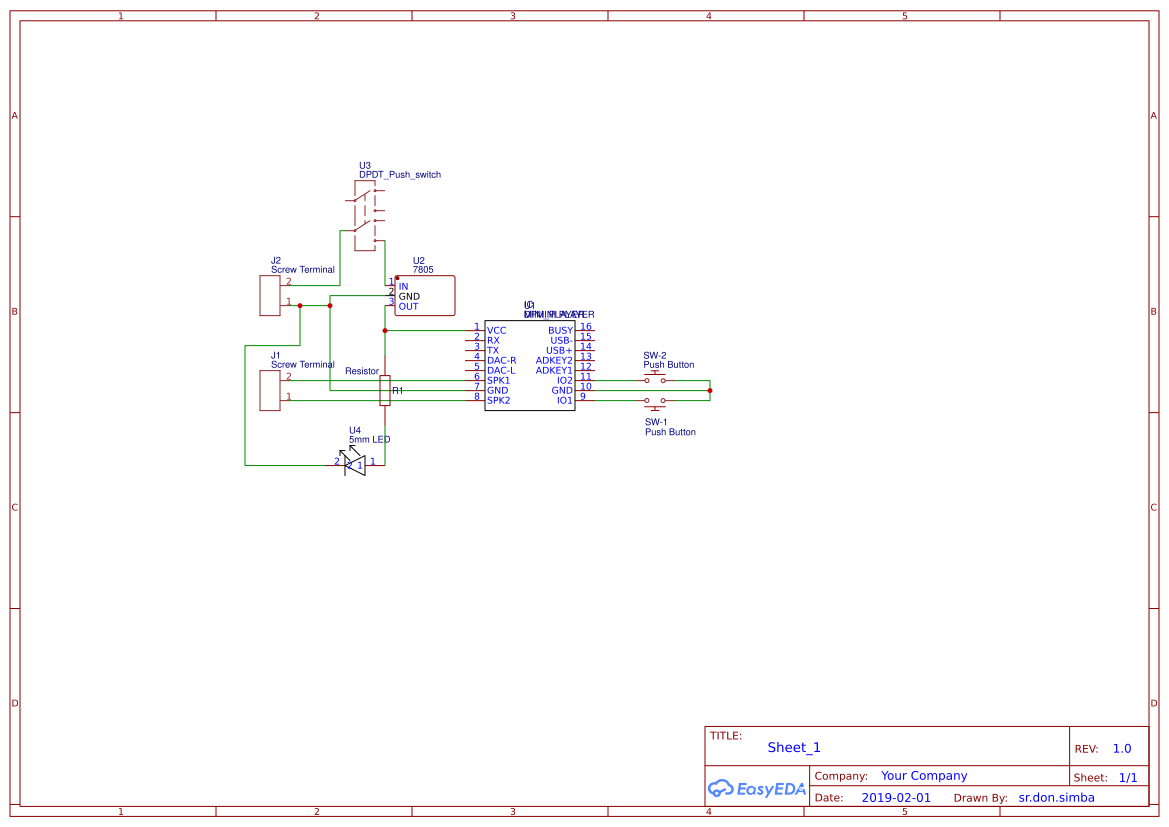
Task: Select the 7805 voltage regulator symbol U2
Action: [424, 295]
